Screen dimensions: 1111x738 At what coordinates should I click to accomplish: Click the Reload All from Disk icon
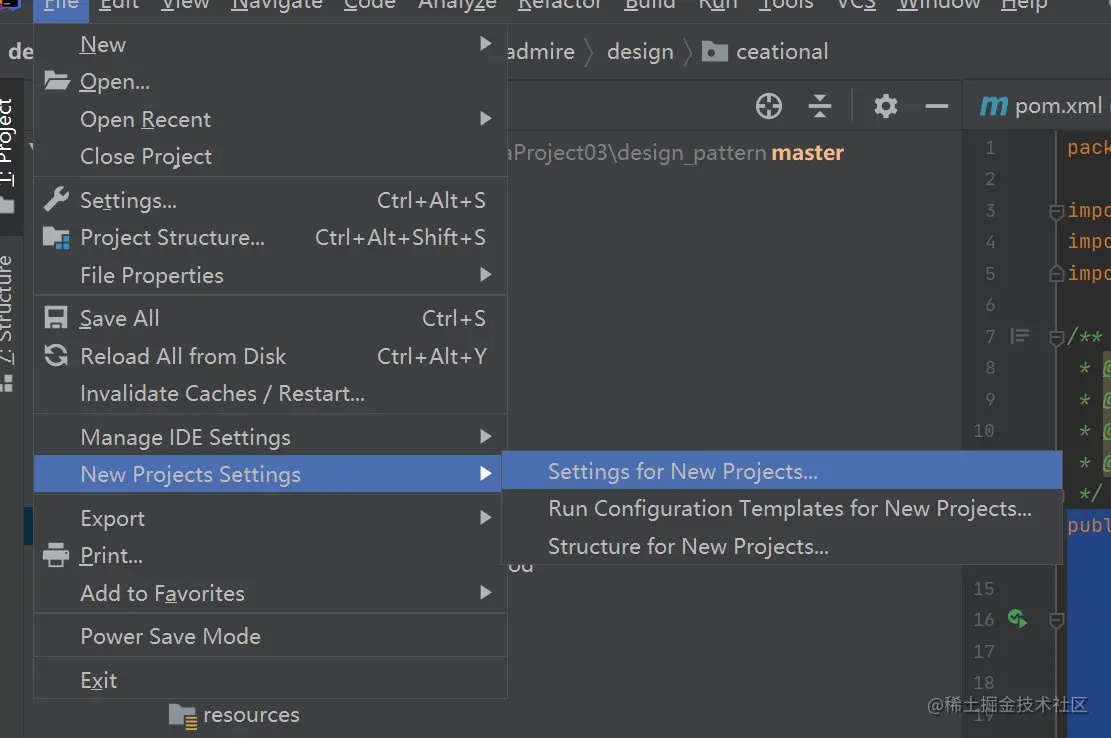56,356
